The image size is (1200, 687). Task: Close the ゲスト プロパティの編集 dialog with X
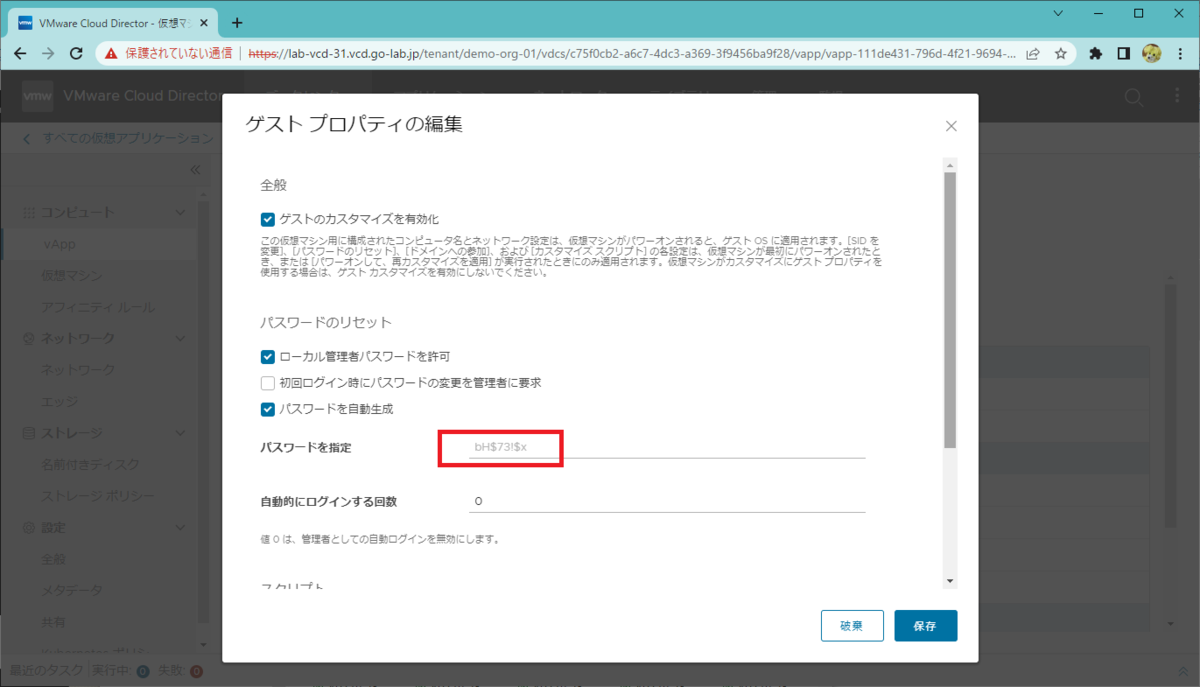(x=951, y=126)
